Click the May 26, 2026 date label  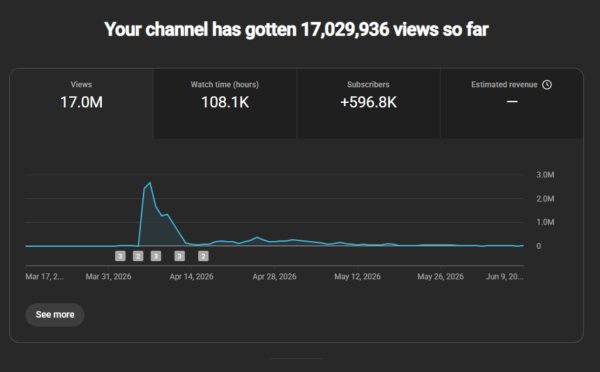[440, 276]
